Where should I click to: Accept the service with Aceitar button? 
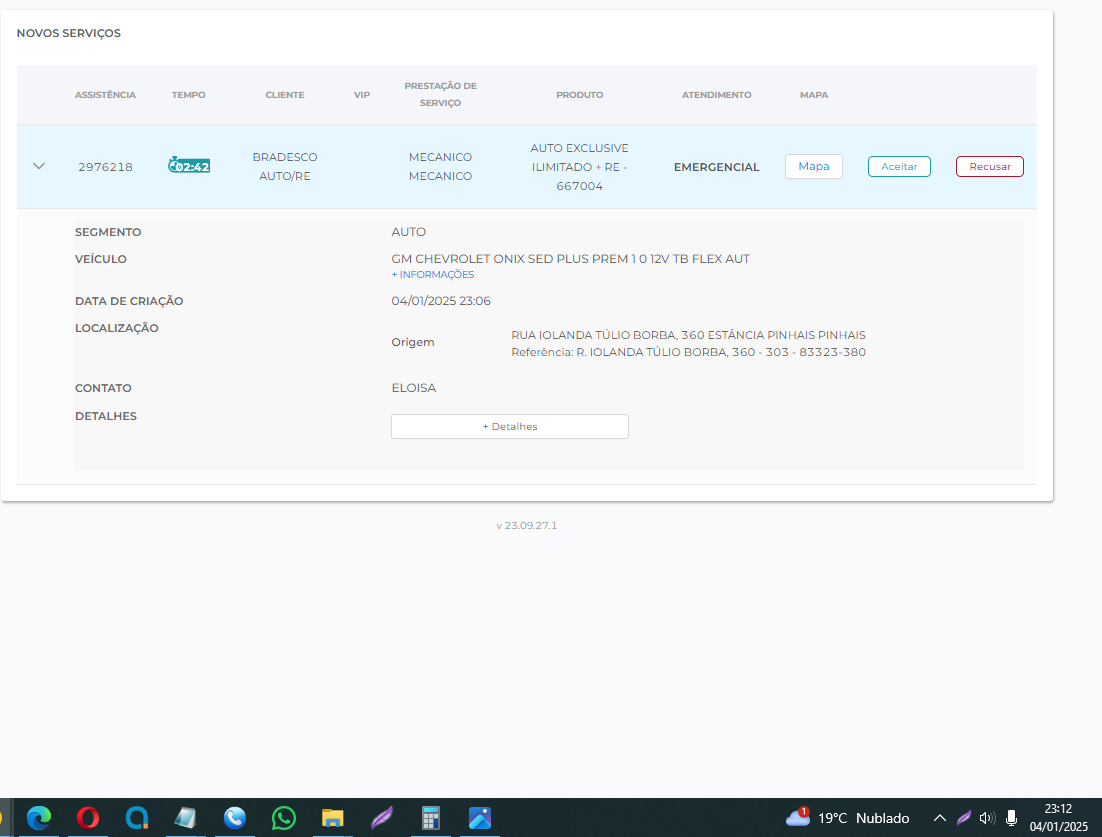(x=898, y=167)
